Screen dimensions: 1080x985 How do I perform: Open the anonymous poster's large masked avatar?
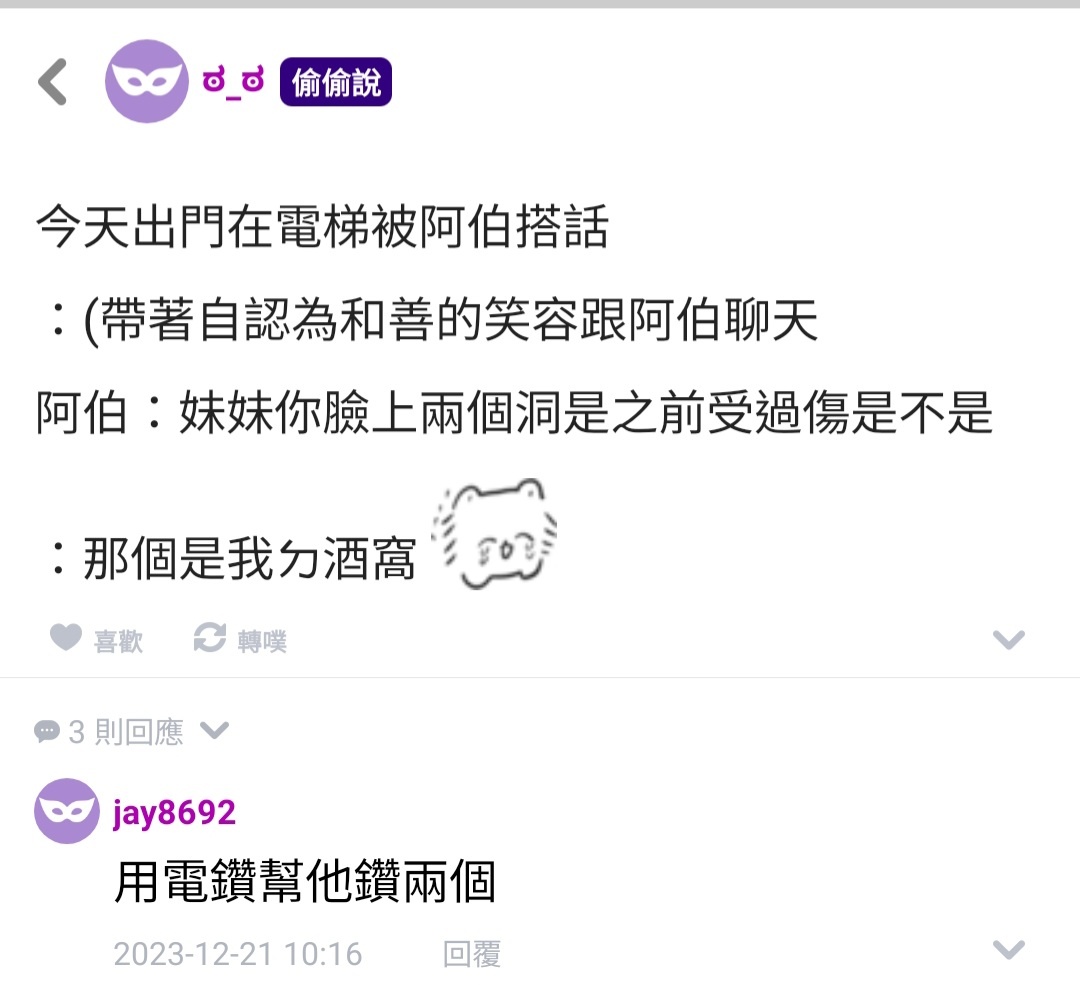click(147, 81)
